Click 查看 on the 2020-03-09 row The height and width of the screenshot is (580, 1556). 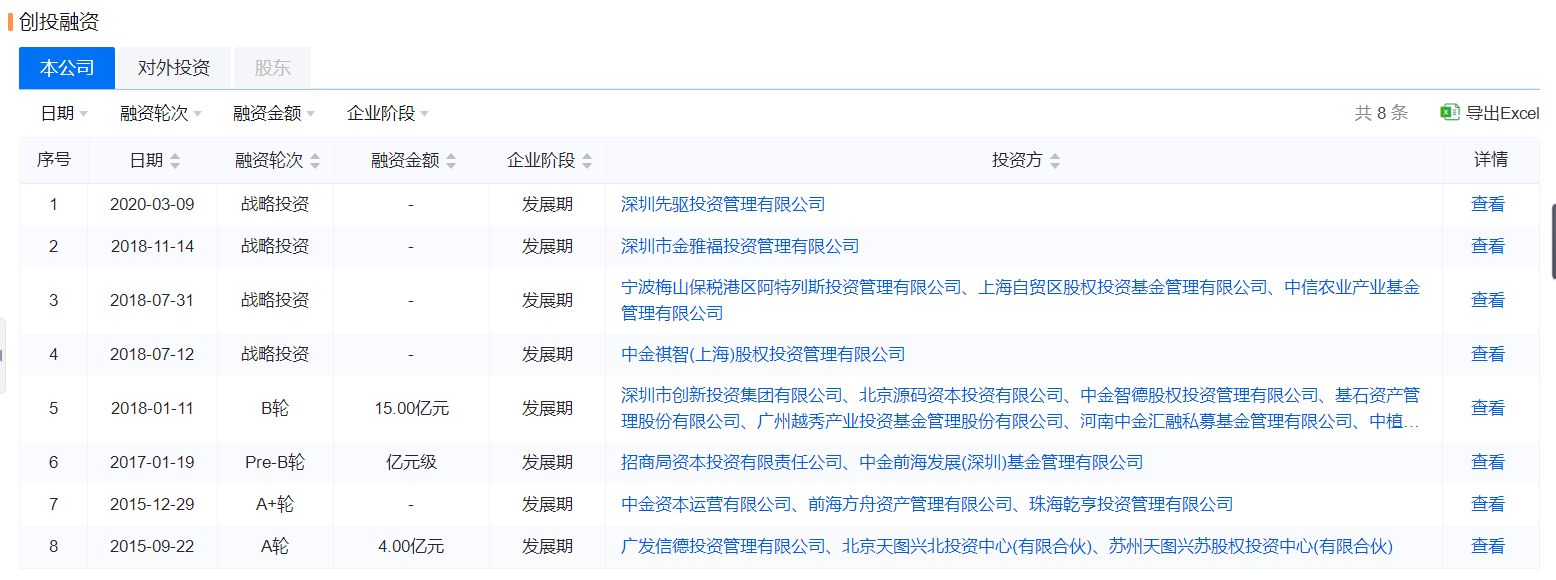tap(1488, 204)
